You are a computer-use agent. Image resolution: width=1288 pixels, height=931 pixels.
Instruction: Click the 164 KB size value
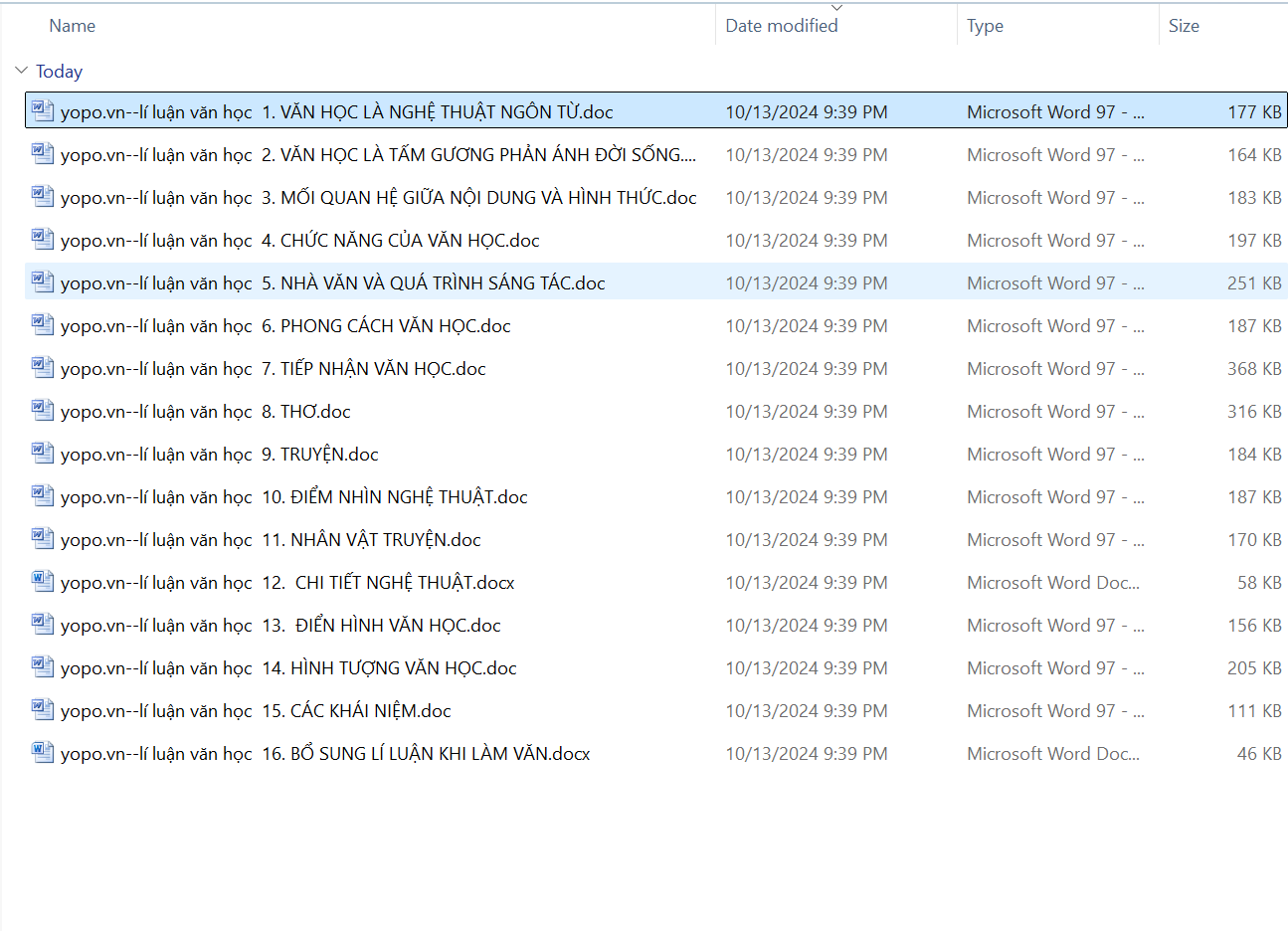(x=1254, y=155)
